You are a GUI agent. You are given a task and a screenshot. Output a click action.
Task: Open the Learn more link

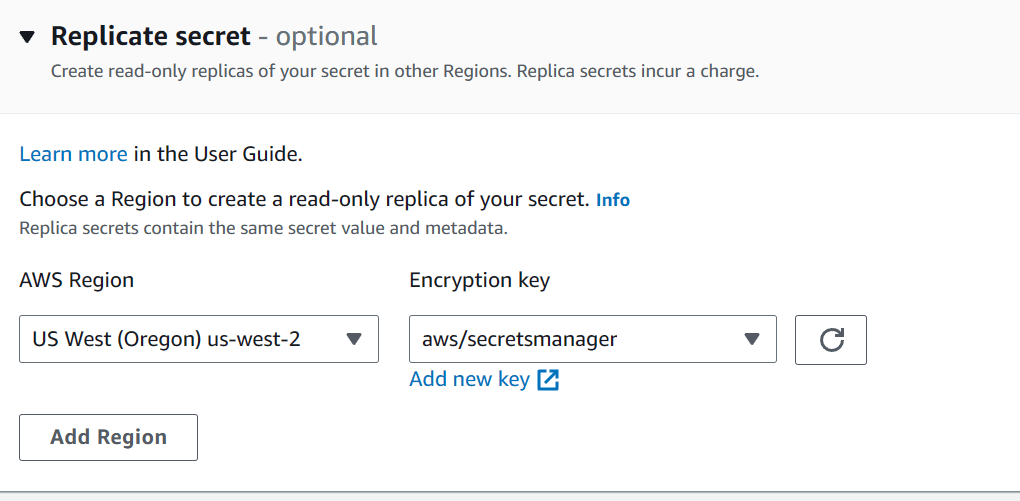pos(73,154)
